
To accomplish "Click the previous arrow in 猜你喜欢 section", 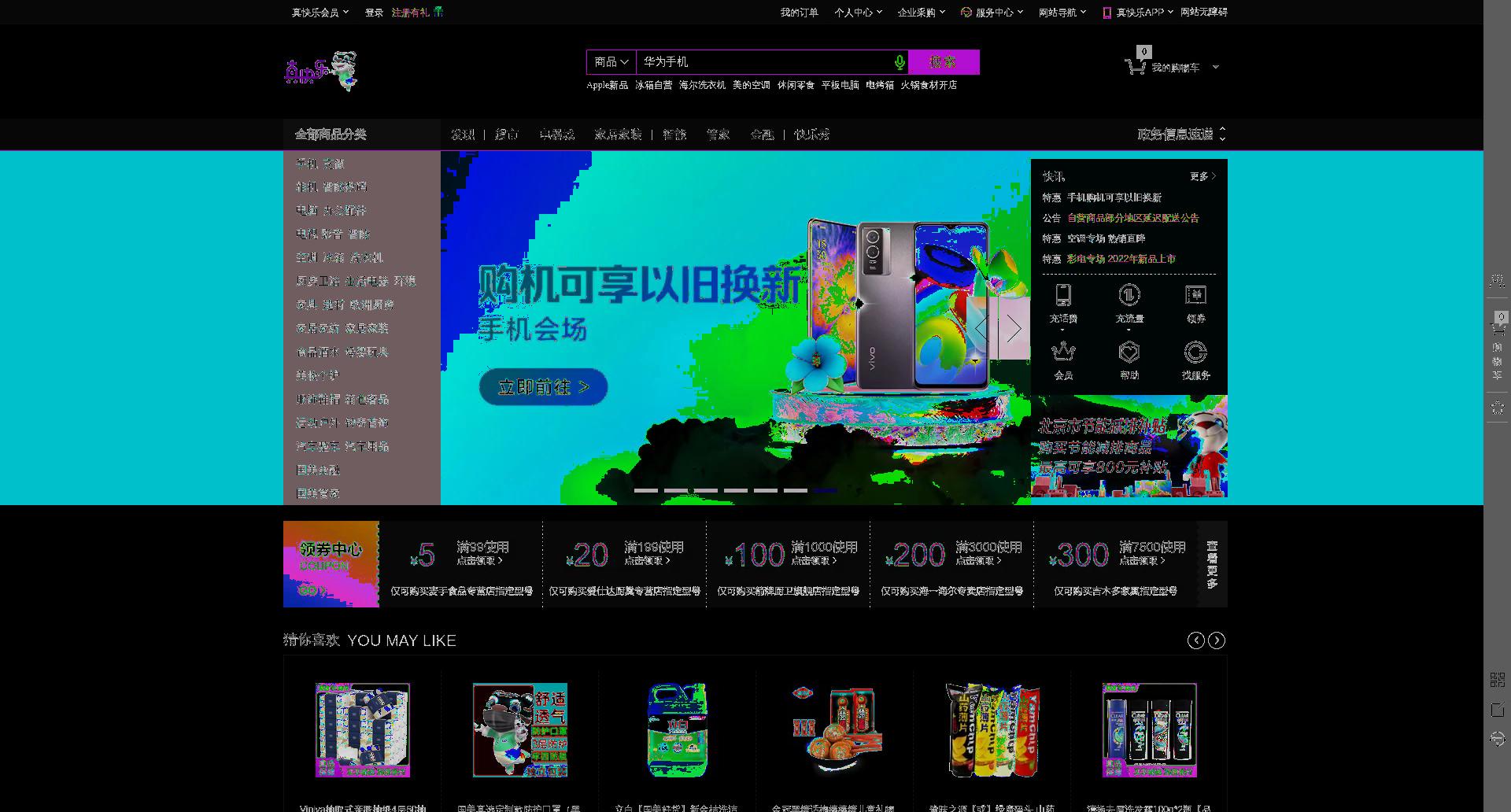I will [x=1195, y=640].
